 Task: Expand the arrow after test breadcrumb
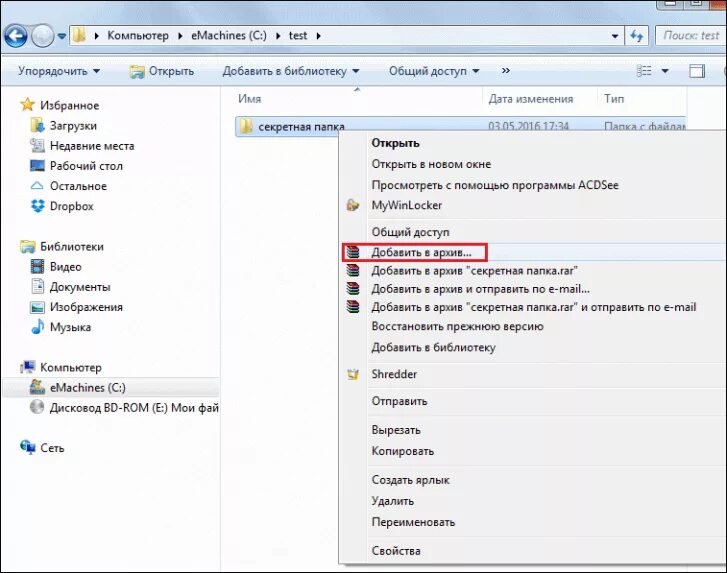tap(319, 36)
